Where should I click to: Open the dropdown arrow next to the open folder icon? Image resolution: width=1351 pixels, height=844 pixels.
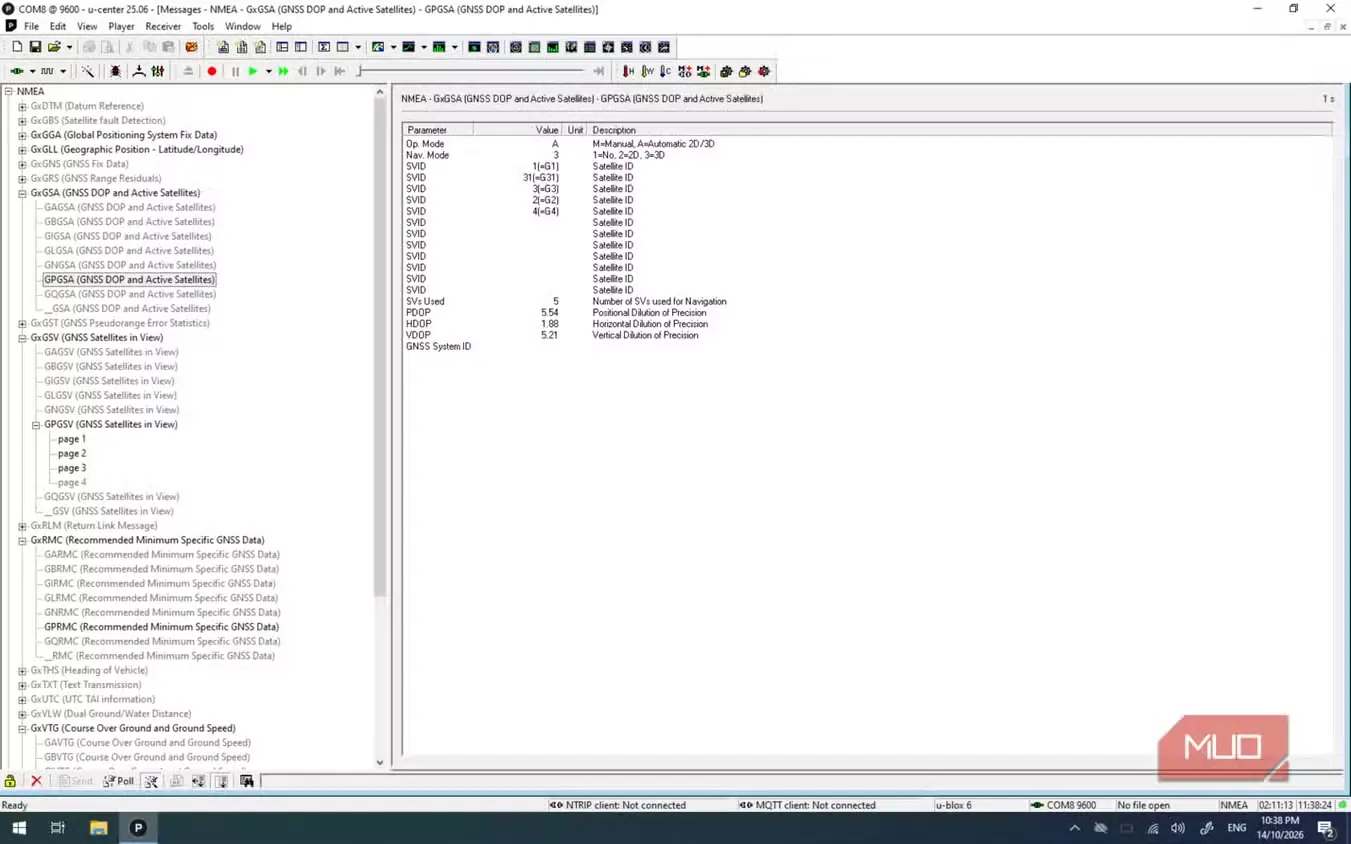coord(69,47)
